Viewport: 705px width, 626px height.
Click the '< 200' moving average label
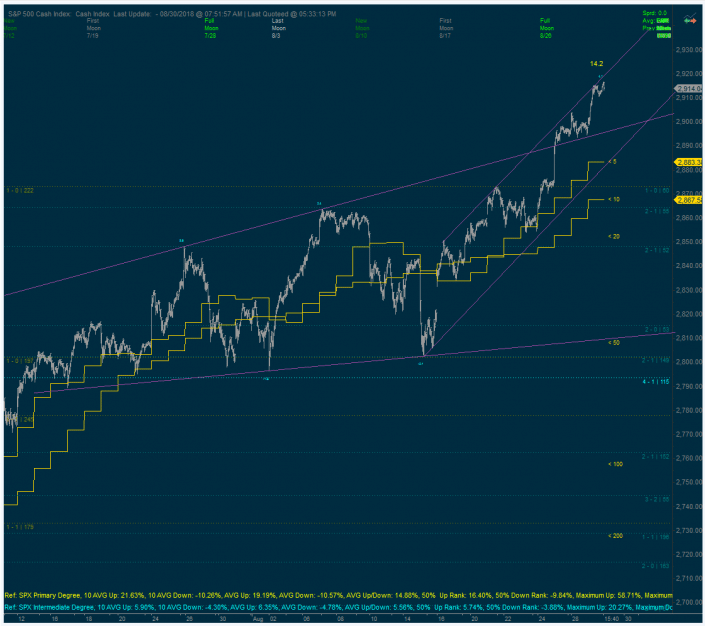[615, 536]
